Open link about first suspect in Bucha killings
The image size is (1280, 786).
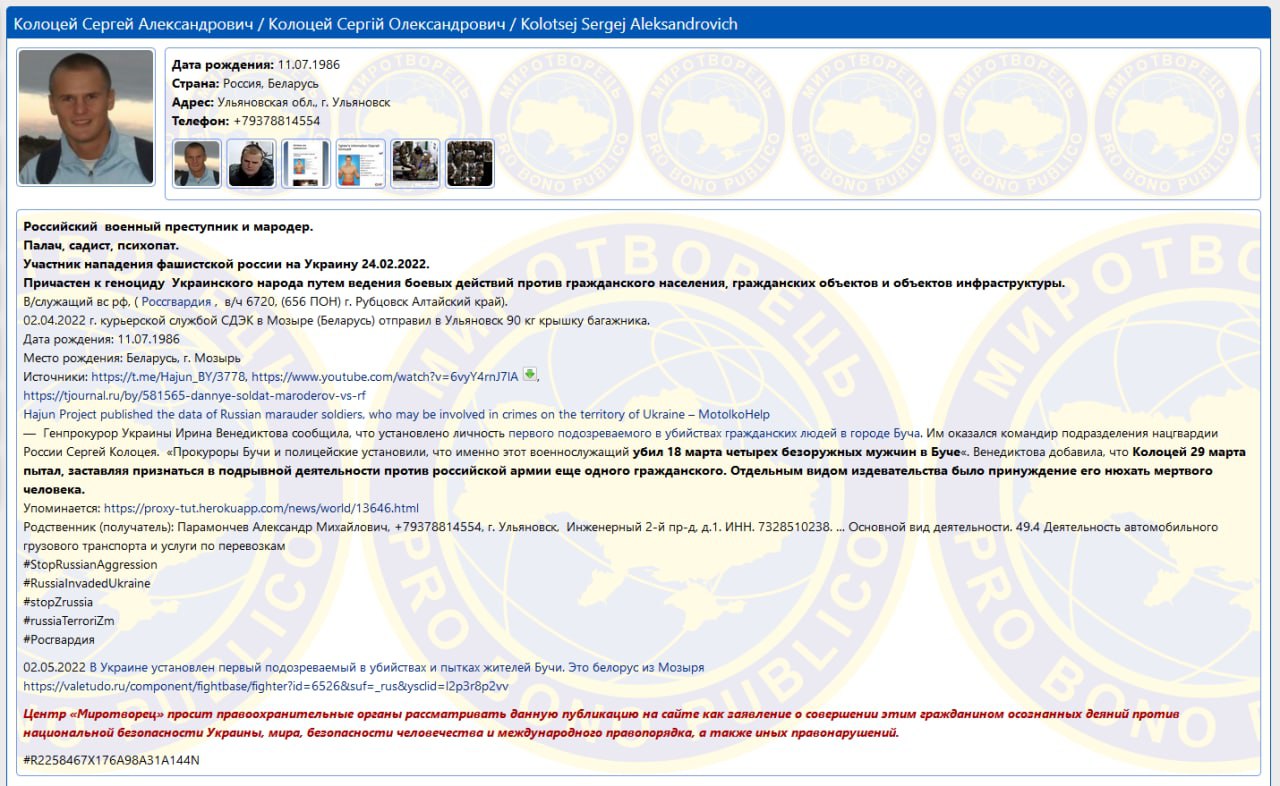pos(714,433)
